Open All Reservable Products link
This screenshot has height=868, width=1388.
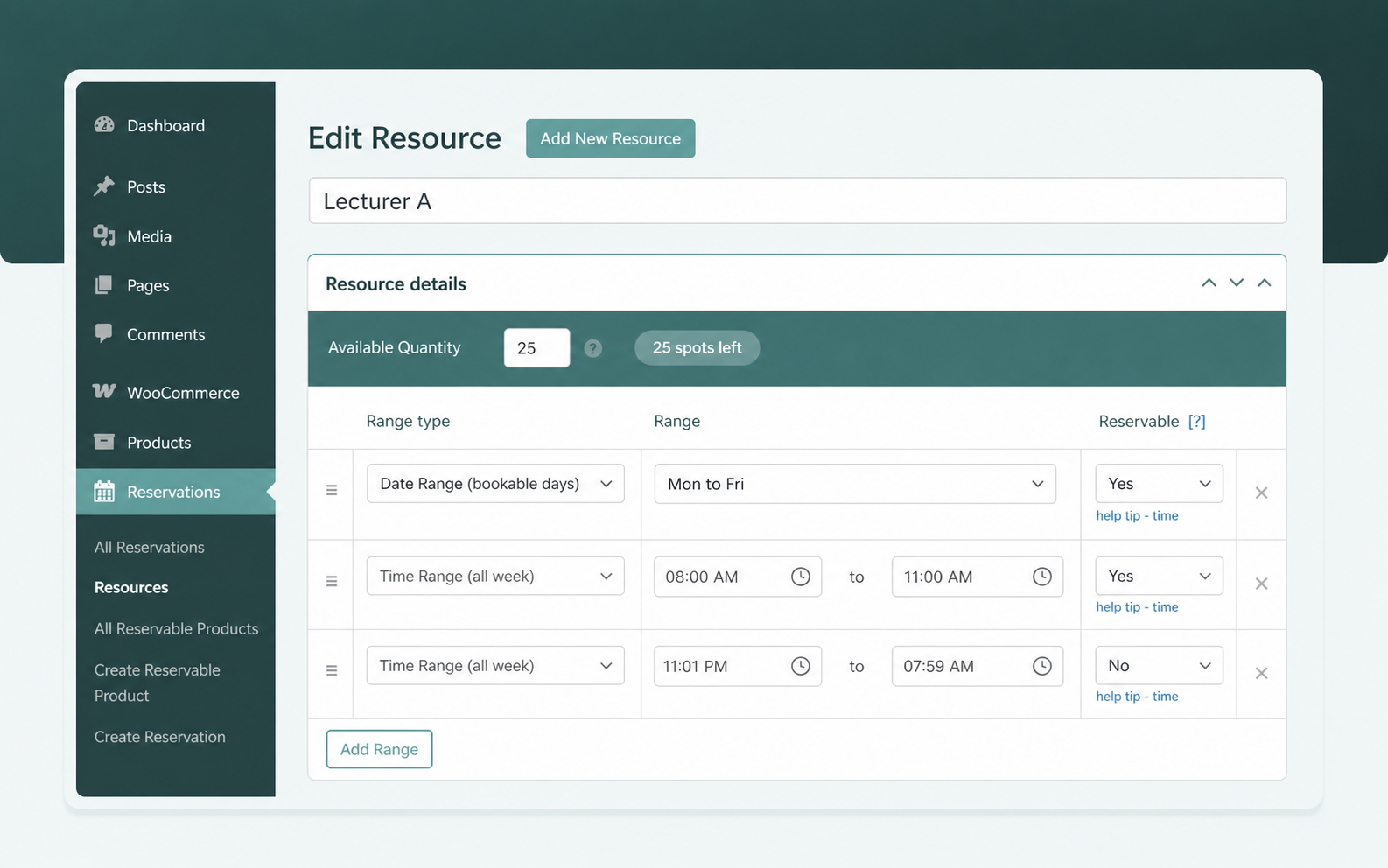tap(177, 628)
